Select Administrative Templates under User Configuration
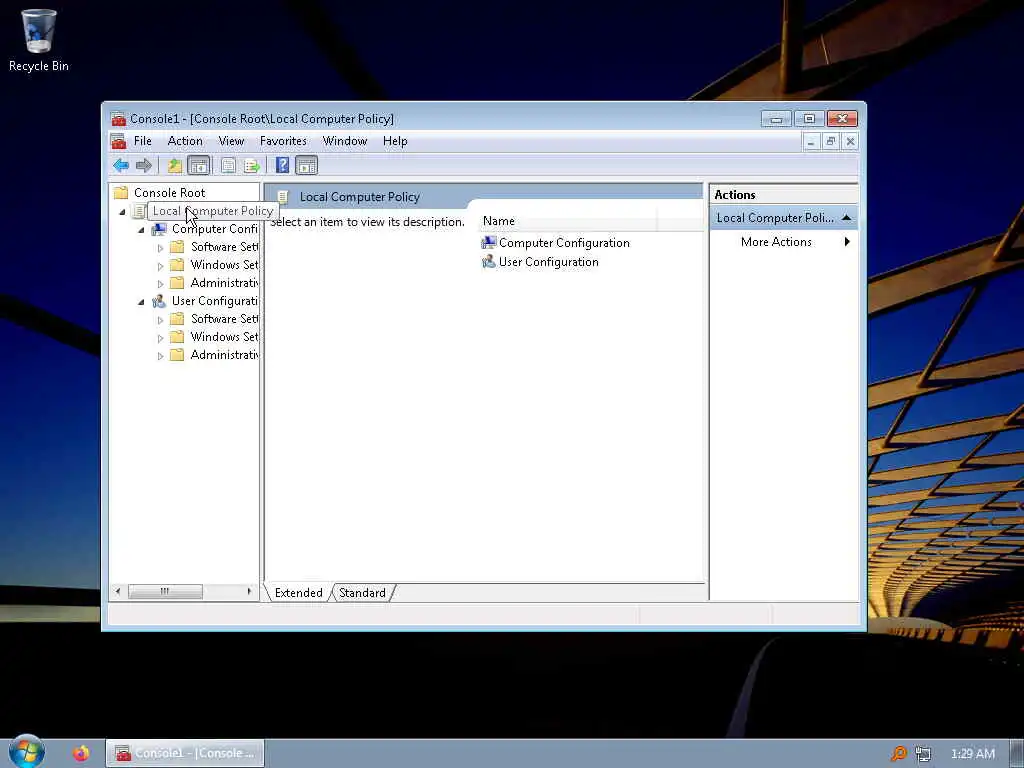The height and width of the screenshot is (768, 1024). point(224,355)
